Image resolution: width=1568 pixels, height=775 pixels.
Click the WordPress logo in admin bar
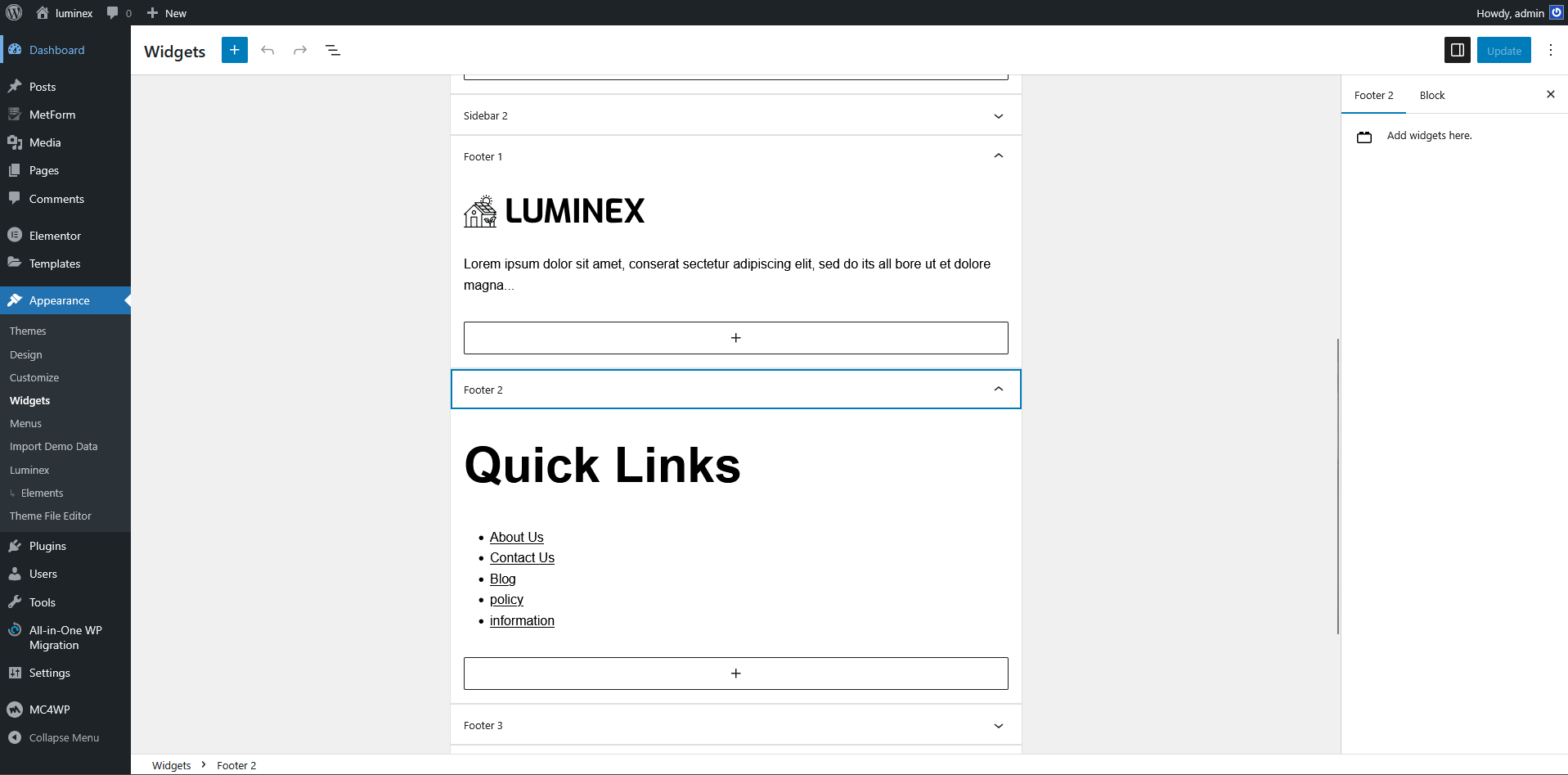(x=14, y=13)
